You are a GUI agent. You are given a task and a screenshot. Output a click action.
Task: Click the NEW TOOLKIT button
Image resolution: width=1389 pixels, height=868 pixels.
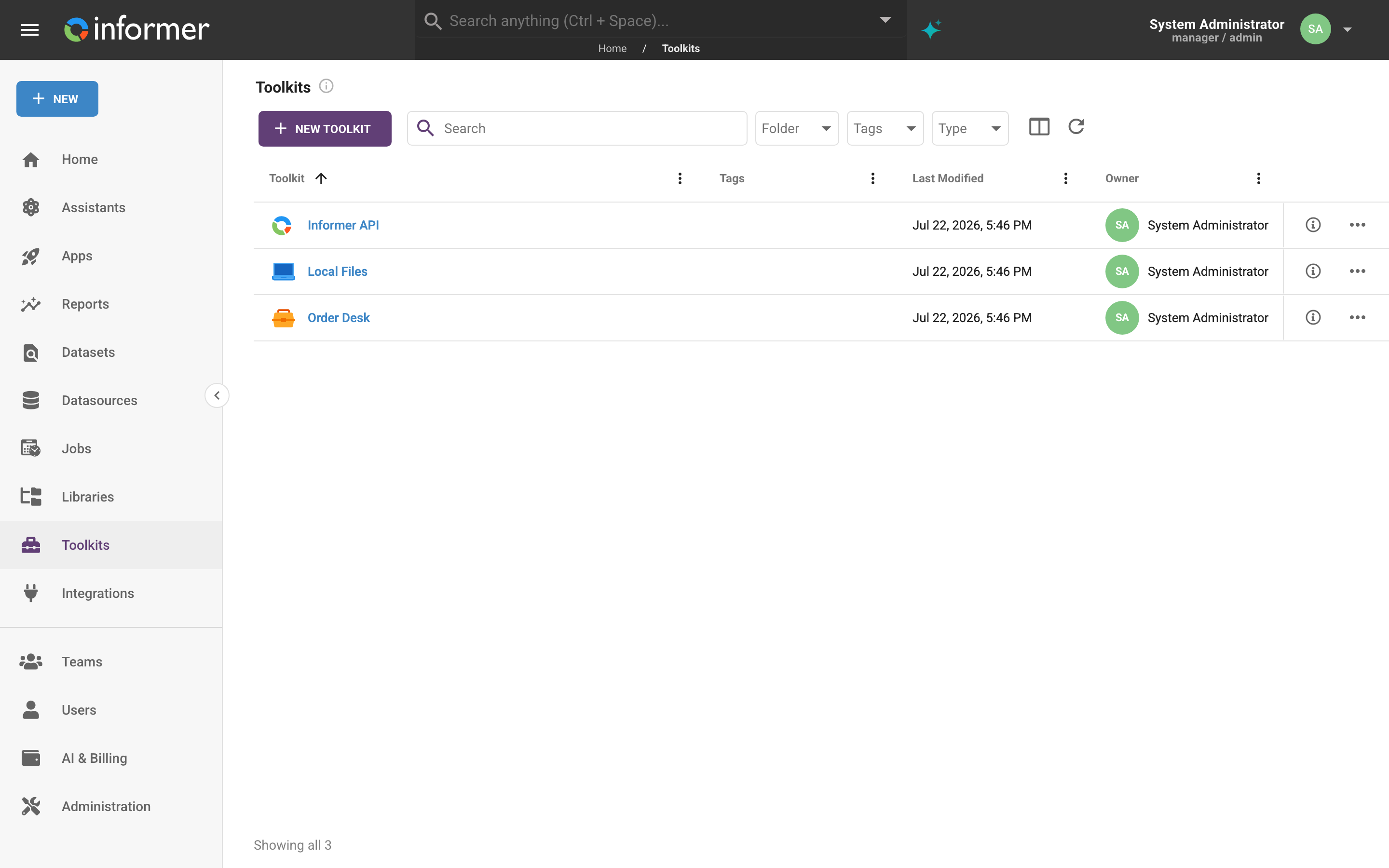click(325, 129)
